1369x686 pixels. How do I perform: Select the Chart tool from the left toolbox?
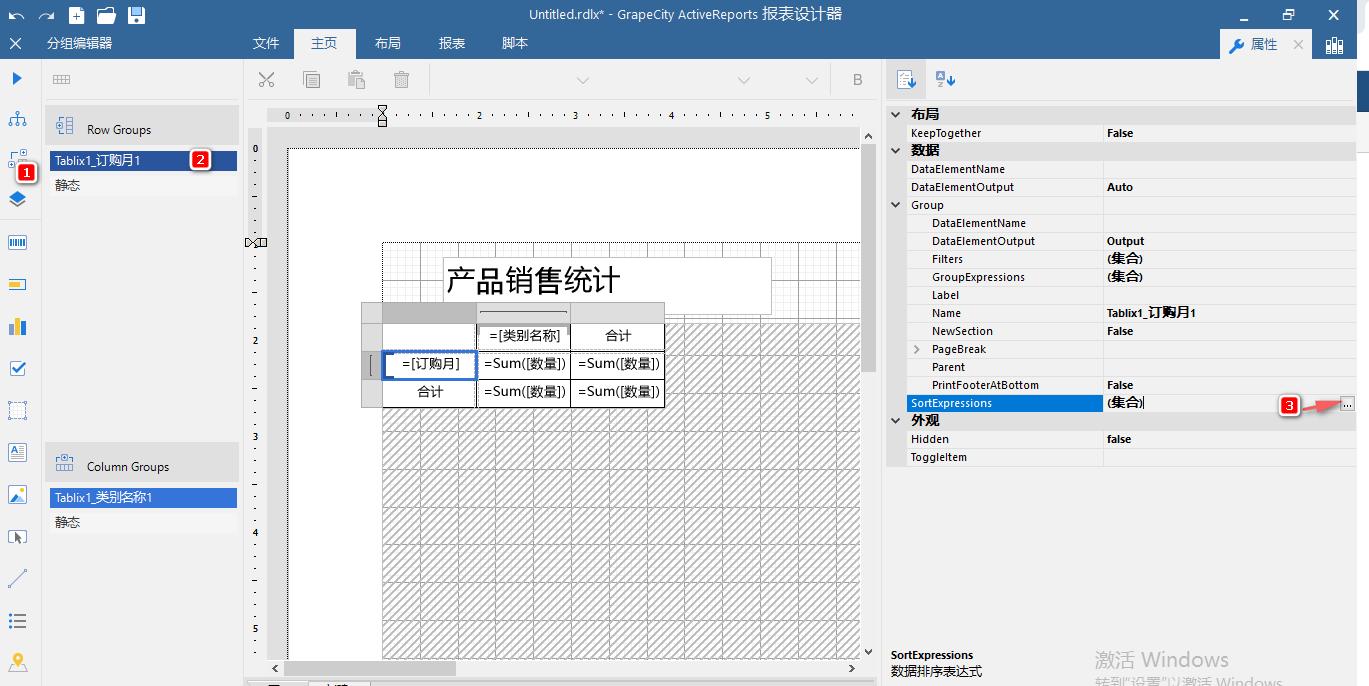[17, 324]
